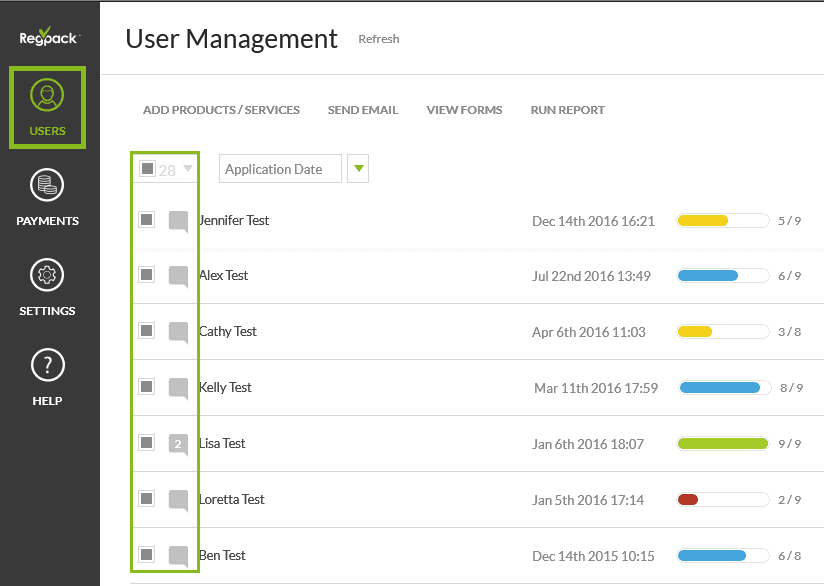Toggle the select-all checkbox above user list
824x586 pixels.
[147, 169]
